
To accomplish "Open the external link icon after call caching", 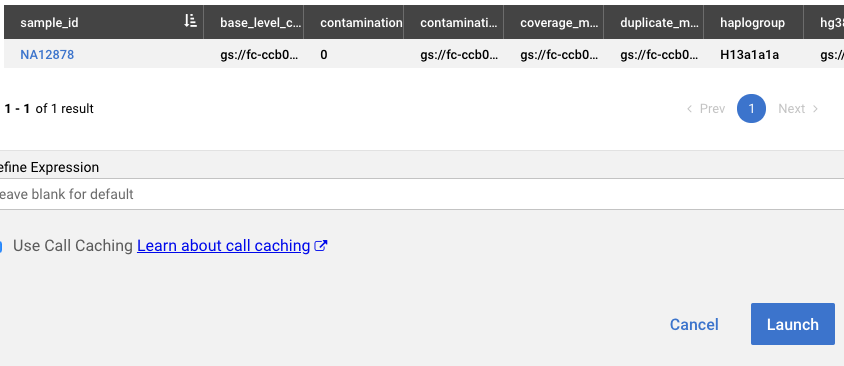I will [321, 246].
